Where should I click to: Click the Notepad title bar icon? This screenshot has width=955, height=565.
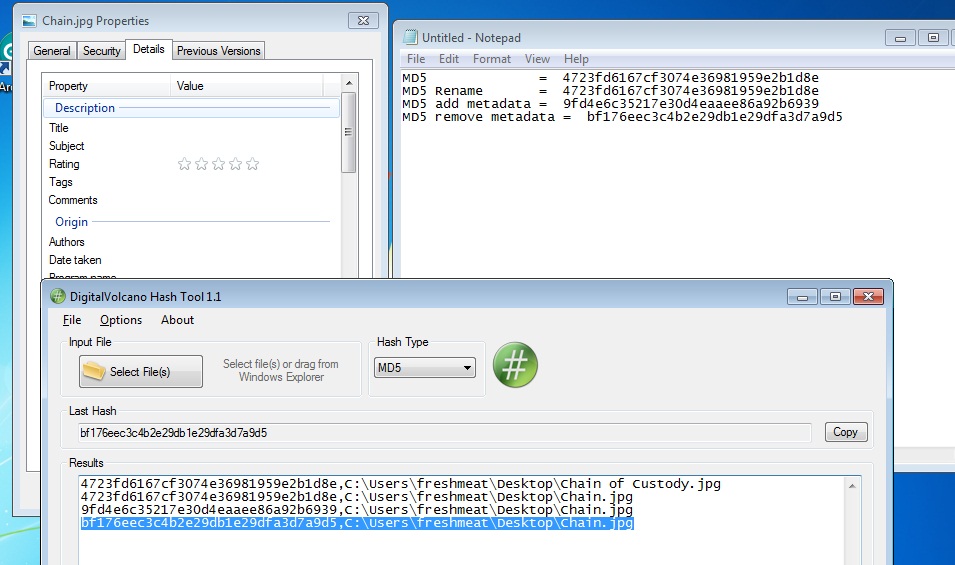(x=411, y=37)
